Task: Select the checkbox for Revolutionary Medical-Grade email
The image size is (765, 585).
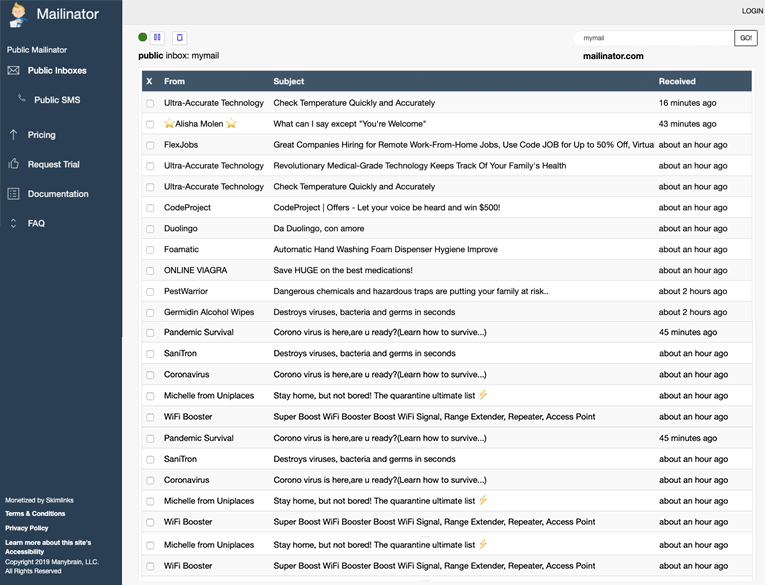Action: tap(150, 166)
